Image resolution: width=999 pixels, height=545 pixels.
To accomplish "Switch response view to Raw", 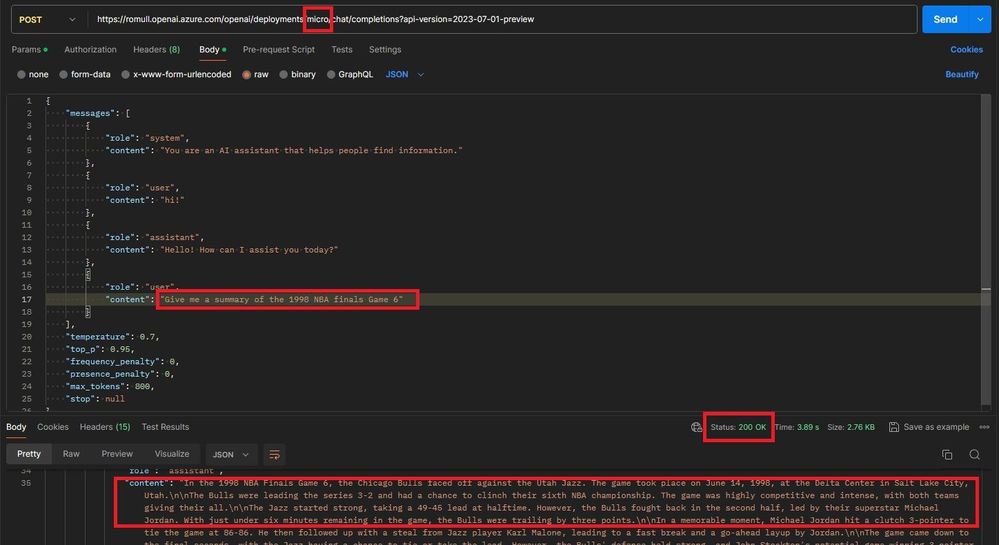I will pos(71,454).
